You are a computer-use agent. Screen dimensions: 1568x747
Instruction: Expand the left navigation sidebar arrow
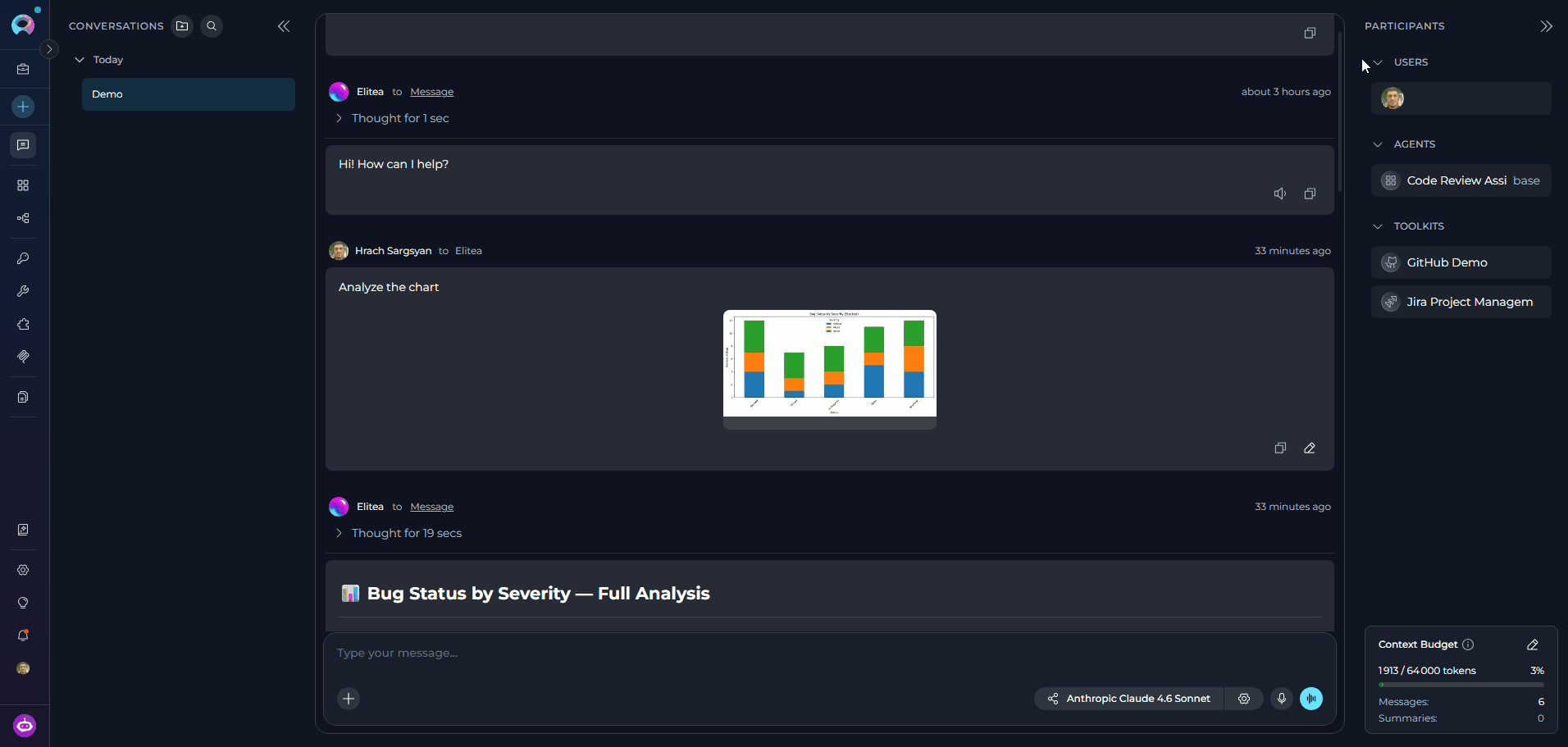point(49,49)
